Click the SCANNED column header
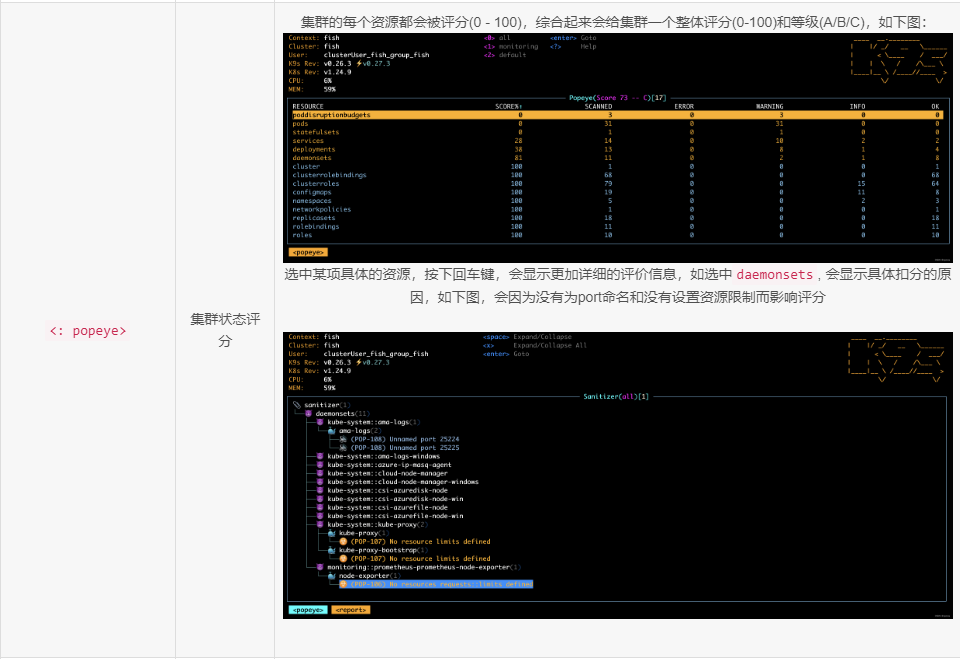Viewport: 960px width, 659px height. 598,107
